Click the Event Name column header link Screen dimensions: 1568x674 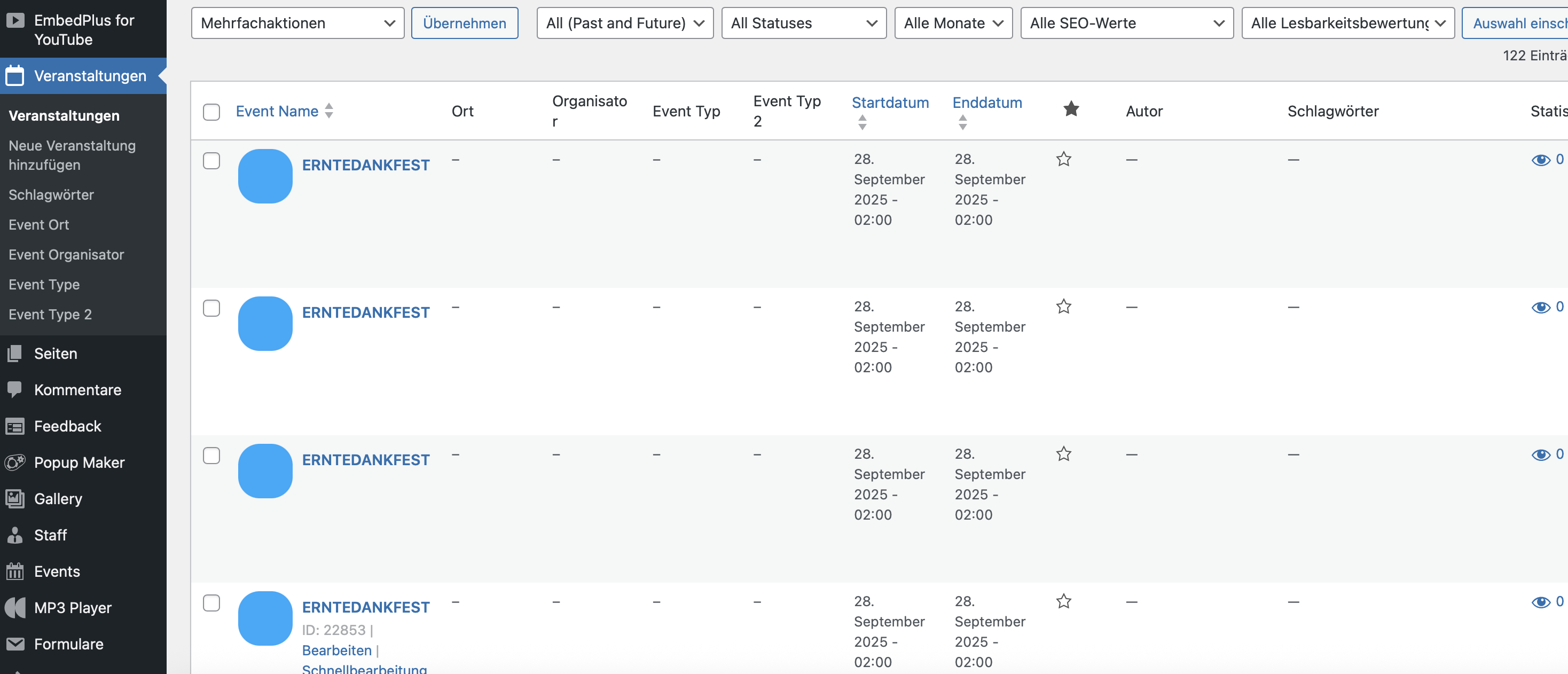(277, 111)
